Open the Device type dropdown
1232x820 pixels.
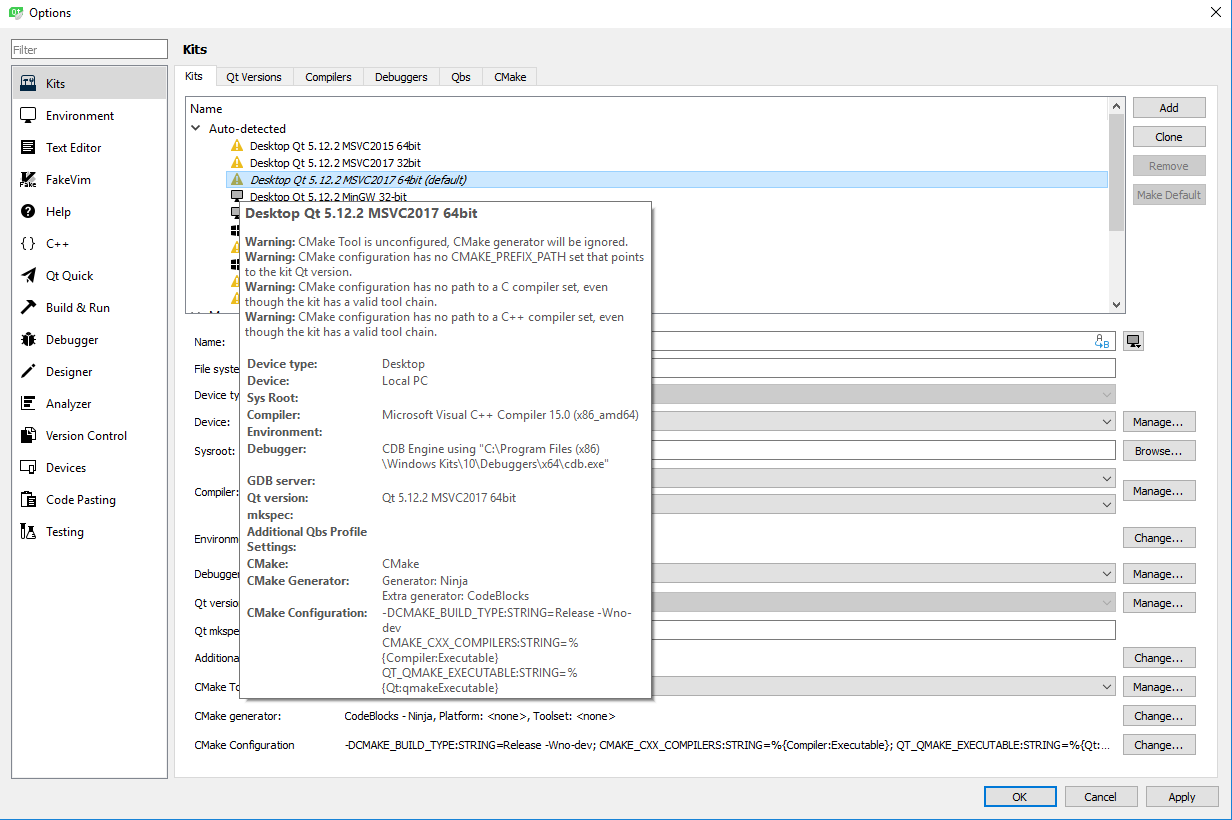click(1106, 395)
